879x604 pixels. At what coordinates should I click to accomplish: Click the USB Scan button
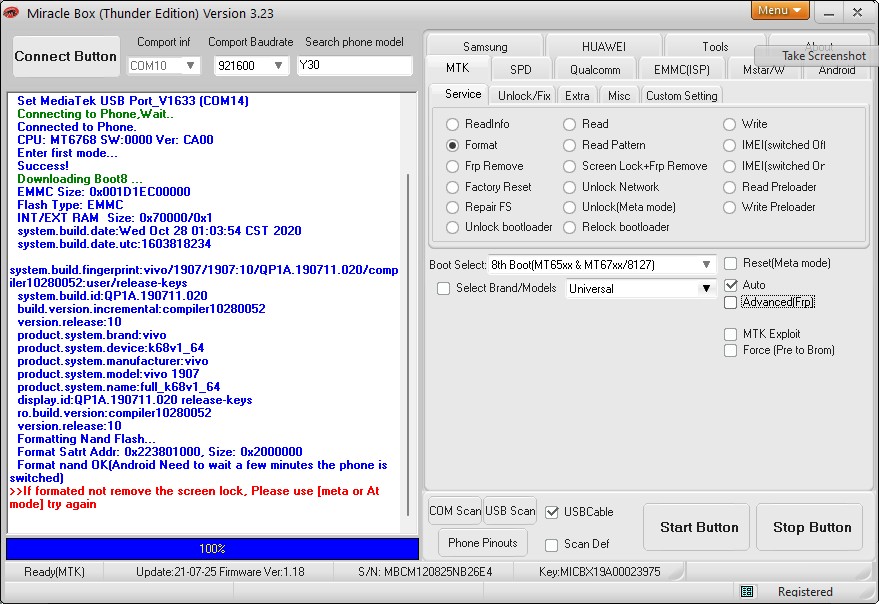point(510,511)
